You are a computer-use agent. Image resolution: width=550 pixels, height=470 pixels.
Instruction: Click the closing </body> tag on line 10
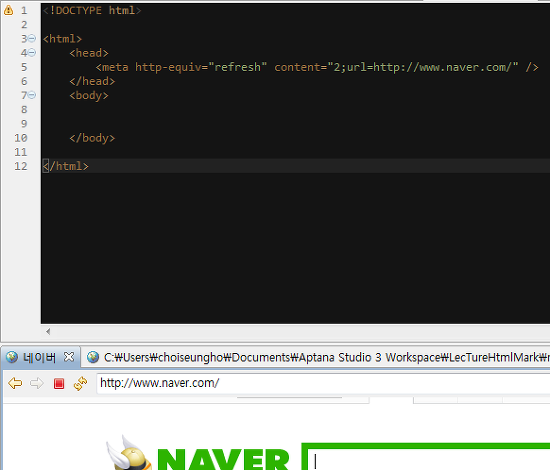(x=92, y=138)
